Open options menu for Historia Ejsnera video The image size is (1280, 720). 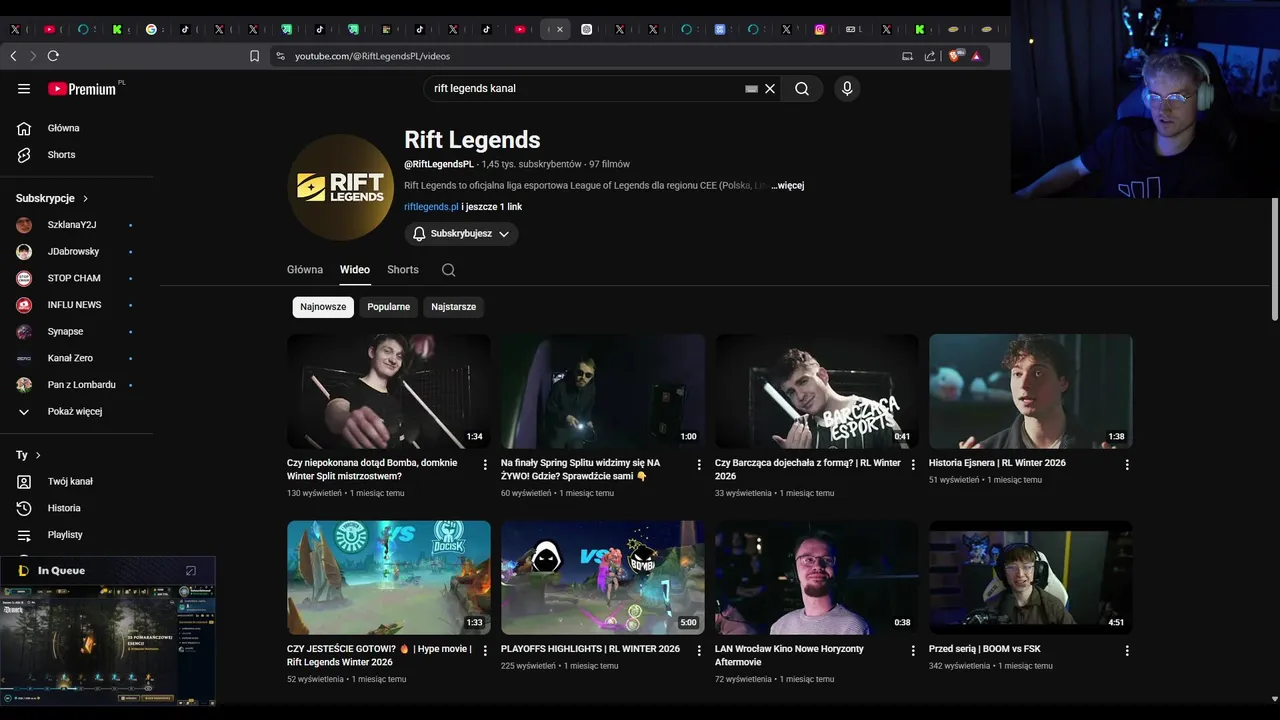[1127, 465]
